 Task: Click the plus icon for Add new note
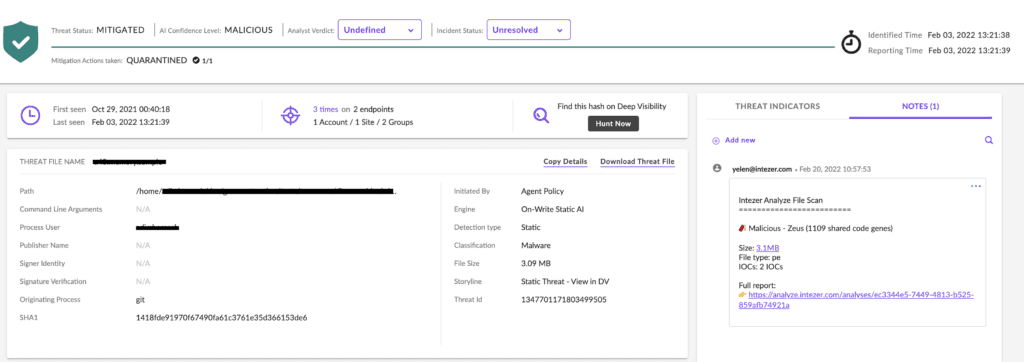[x=716, y=140]
